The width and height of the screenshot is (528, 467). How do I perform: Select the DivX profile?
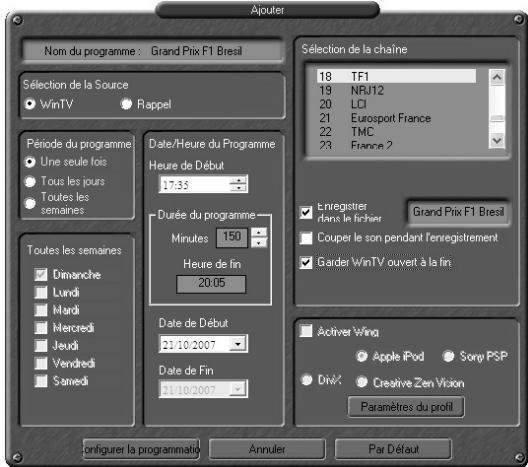[x=306, y=380]
